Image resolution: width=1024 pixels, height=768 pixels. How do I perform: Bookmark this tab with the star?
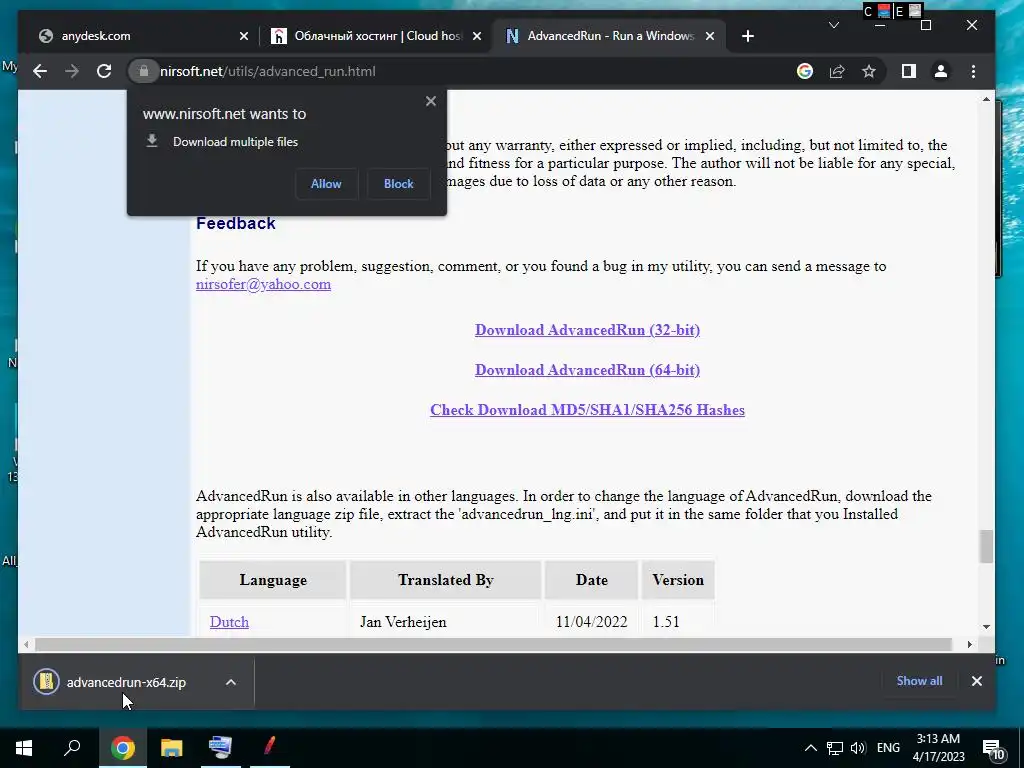coord(869,71)
